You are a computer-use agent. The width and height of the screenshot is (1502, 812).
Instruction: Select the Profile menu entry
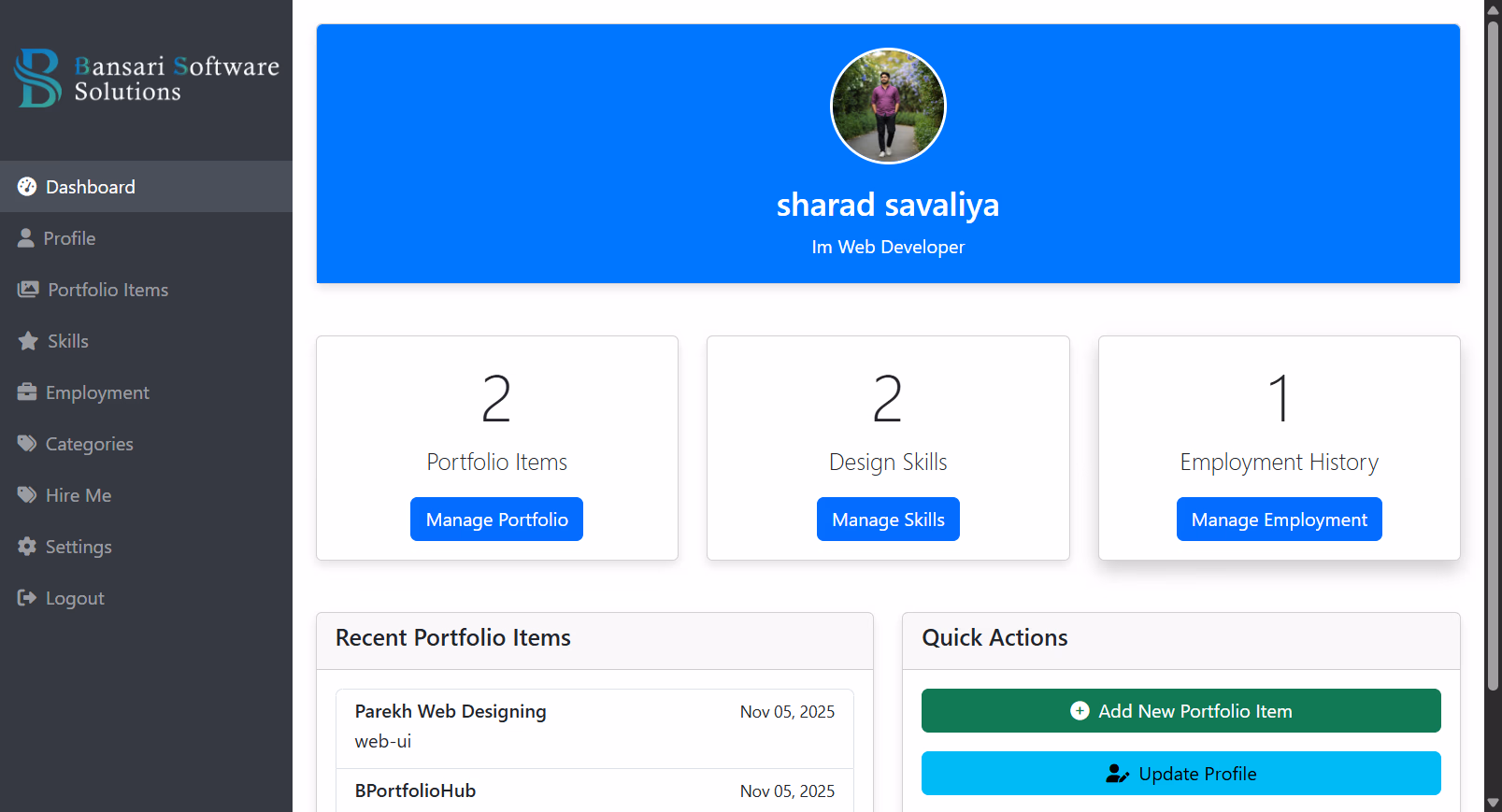68,237
